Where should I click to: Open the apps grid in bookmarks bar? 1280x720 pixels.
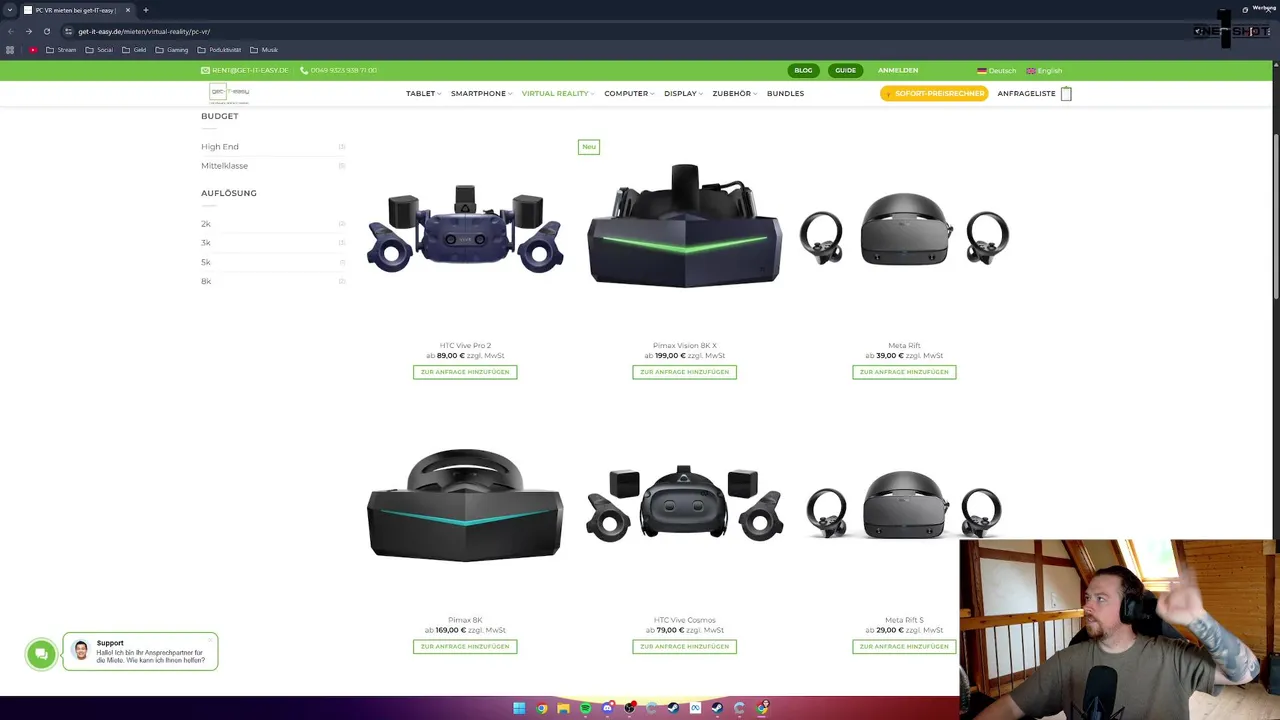(x=10, y=50)
